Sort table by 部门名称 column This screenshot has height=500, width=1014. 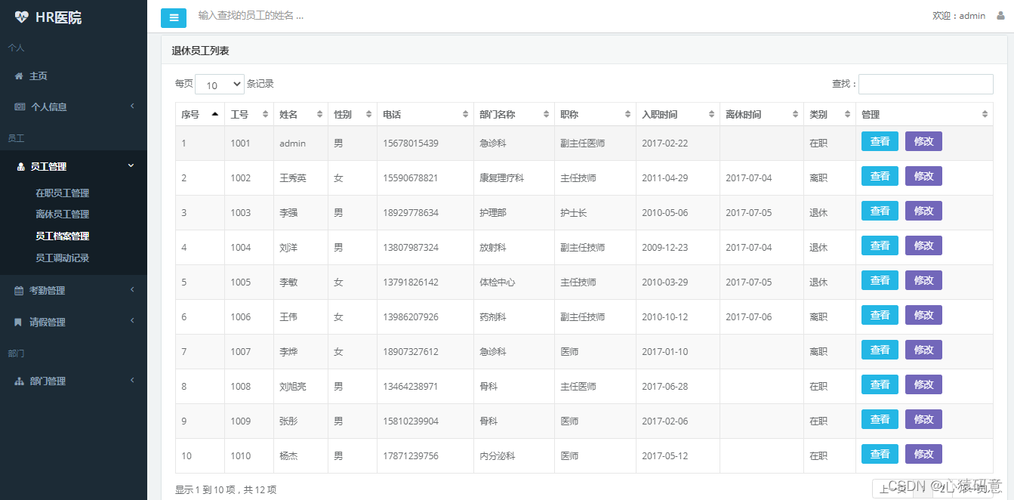click(x=546, y=114)
